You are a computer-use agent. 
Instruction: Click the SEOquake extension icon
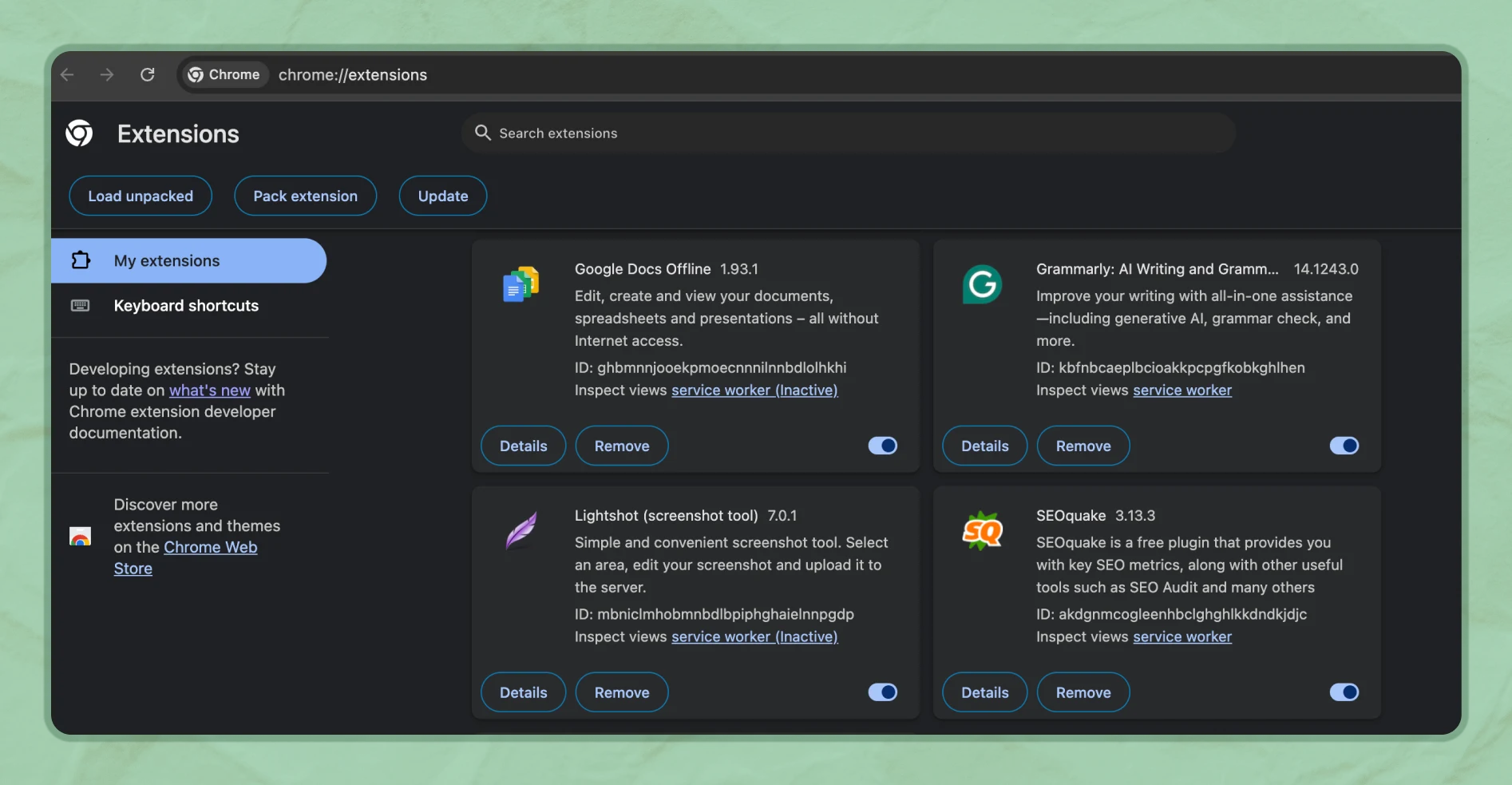point(982,531)
